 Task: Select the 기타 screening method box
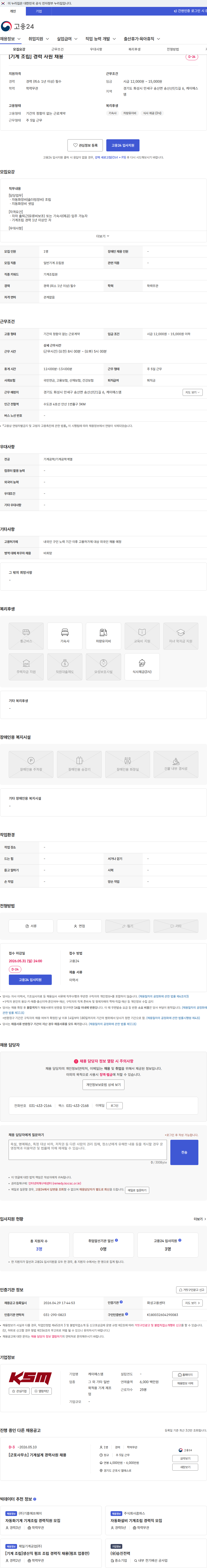point(176,926)
